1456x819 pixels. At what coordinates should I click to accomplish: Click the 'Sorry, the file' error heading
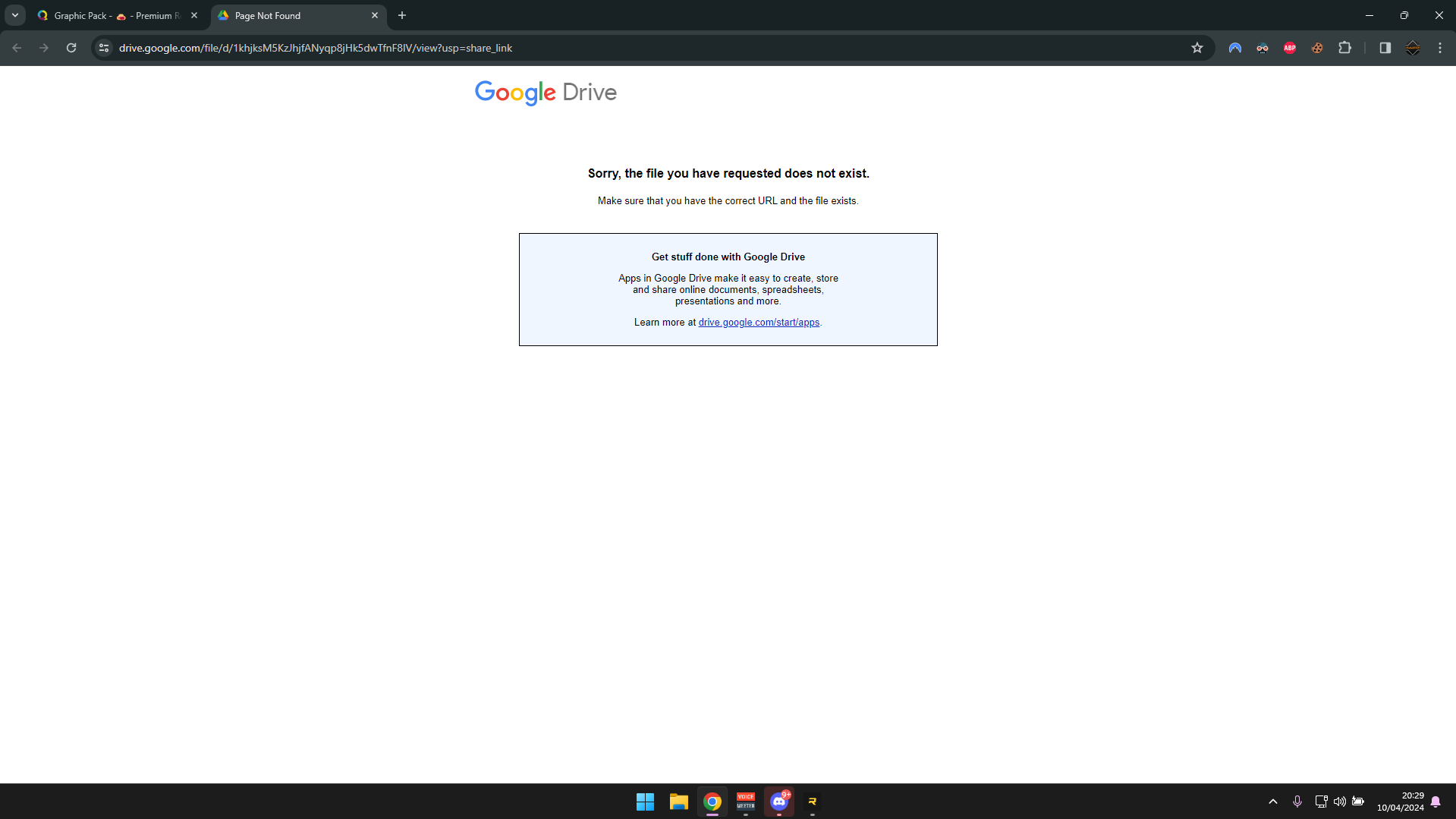tap(728, 174)
